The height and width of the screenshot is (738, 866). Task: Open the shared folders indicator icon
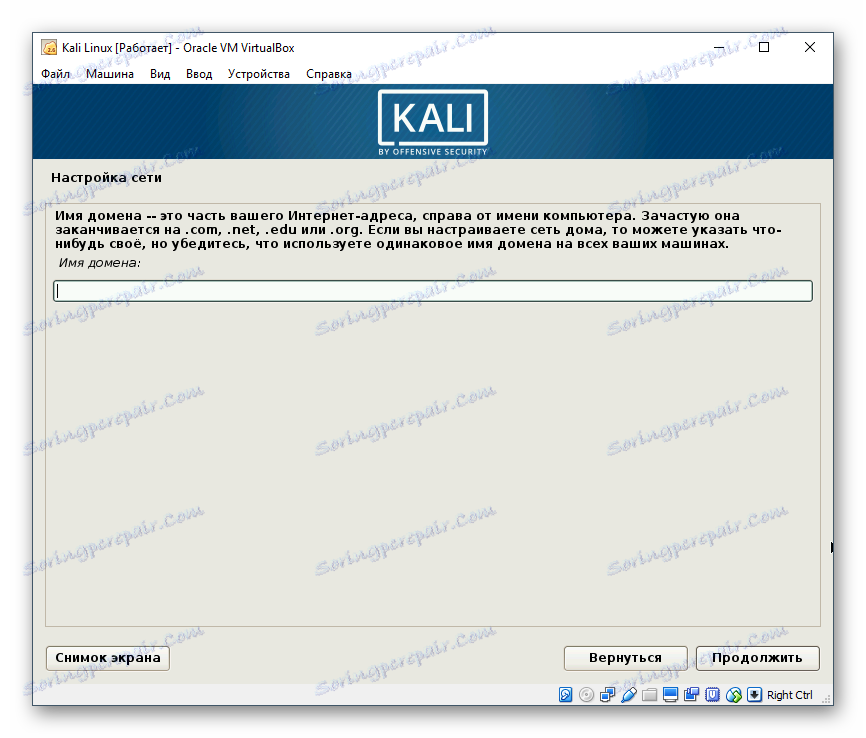point(650,694)
